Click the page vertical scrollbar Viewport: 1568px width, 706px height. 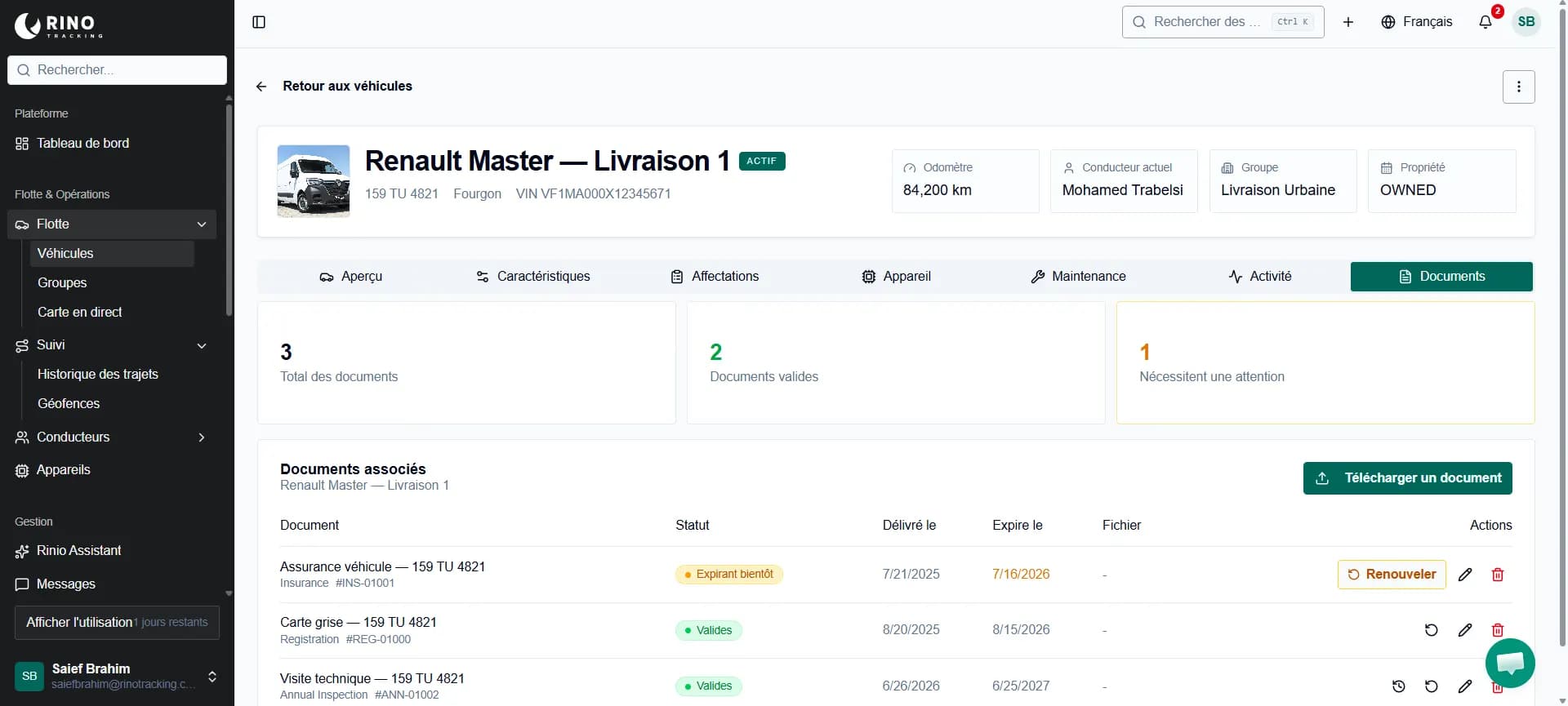[x=1563, y=326]
